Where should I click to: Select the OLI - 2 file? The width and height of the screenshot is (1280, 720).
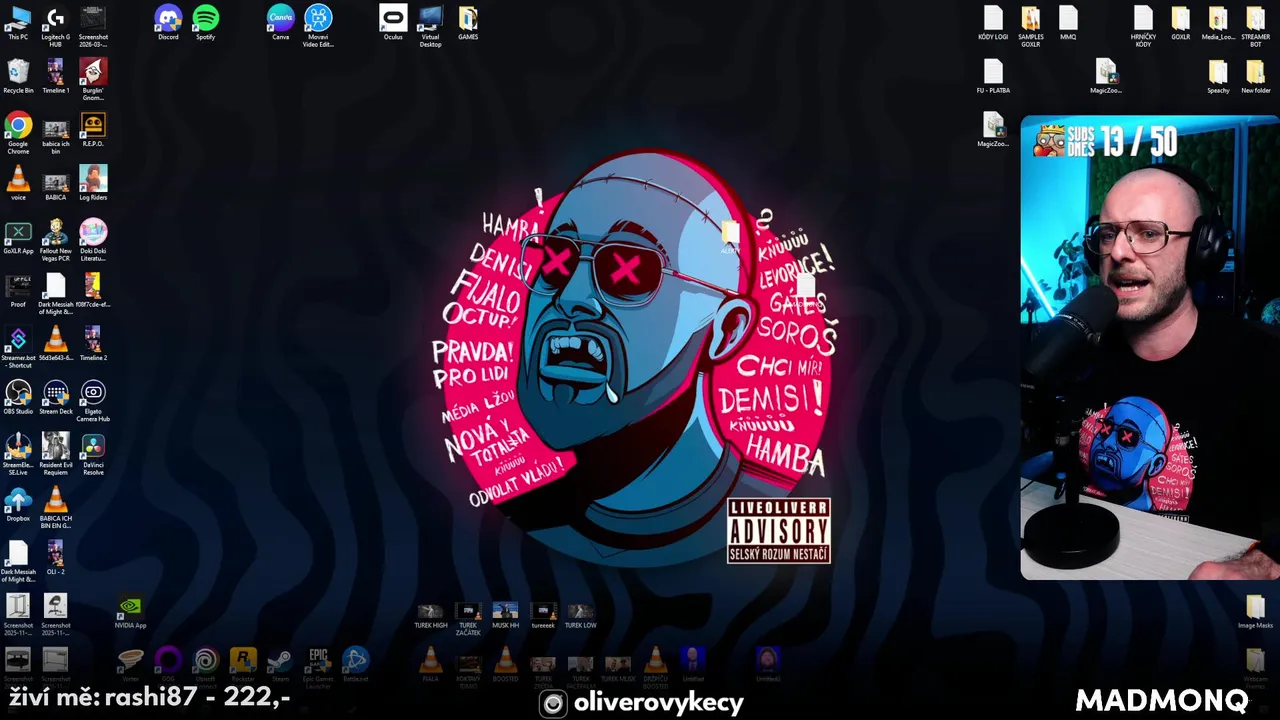[55, 558]
